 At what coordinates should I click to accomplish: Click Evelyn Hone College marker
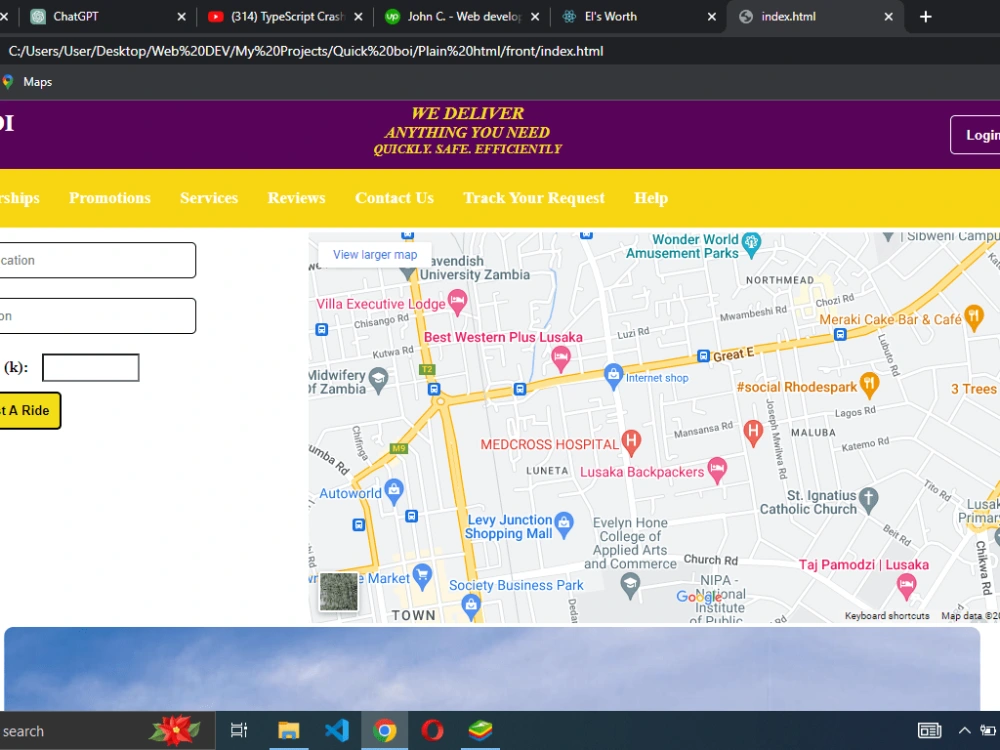pos(630,585)
